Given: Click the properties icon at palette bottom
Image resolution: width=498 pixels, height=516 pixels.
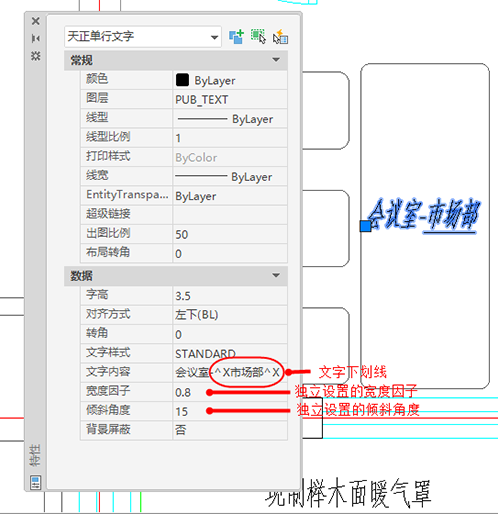Looking at the screenshot, I should (36, 482).
